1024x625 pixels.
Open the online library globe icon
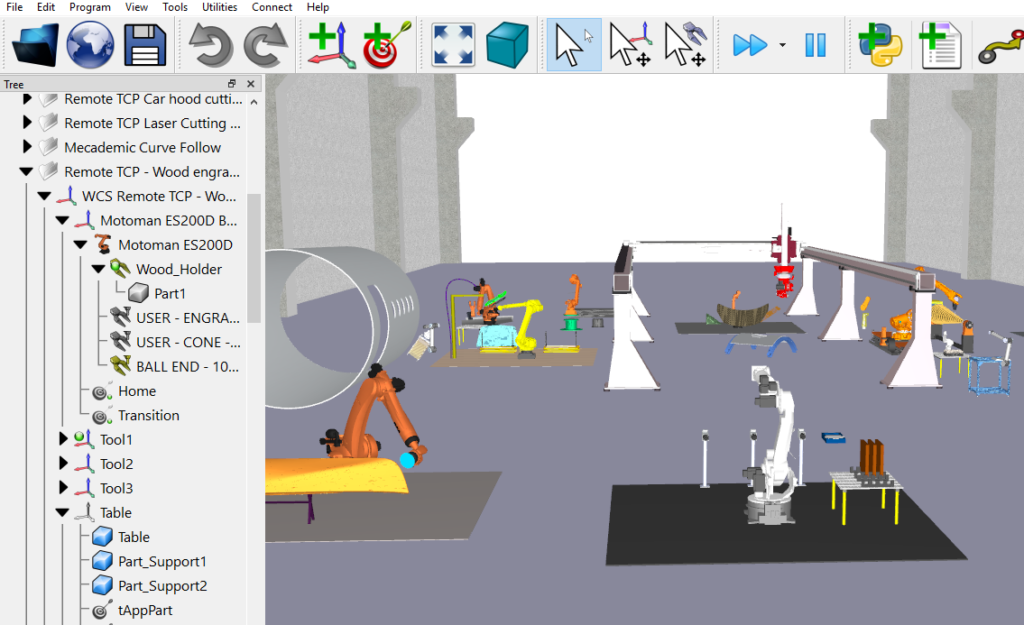[x=90, y=45]
